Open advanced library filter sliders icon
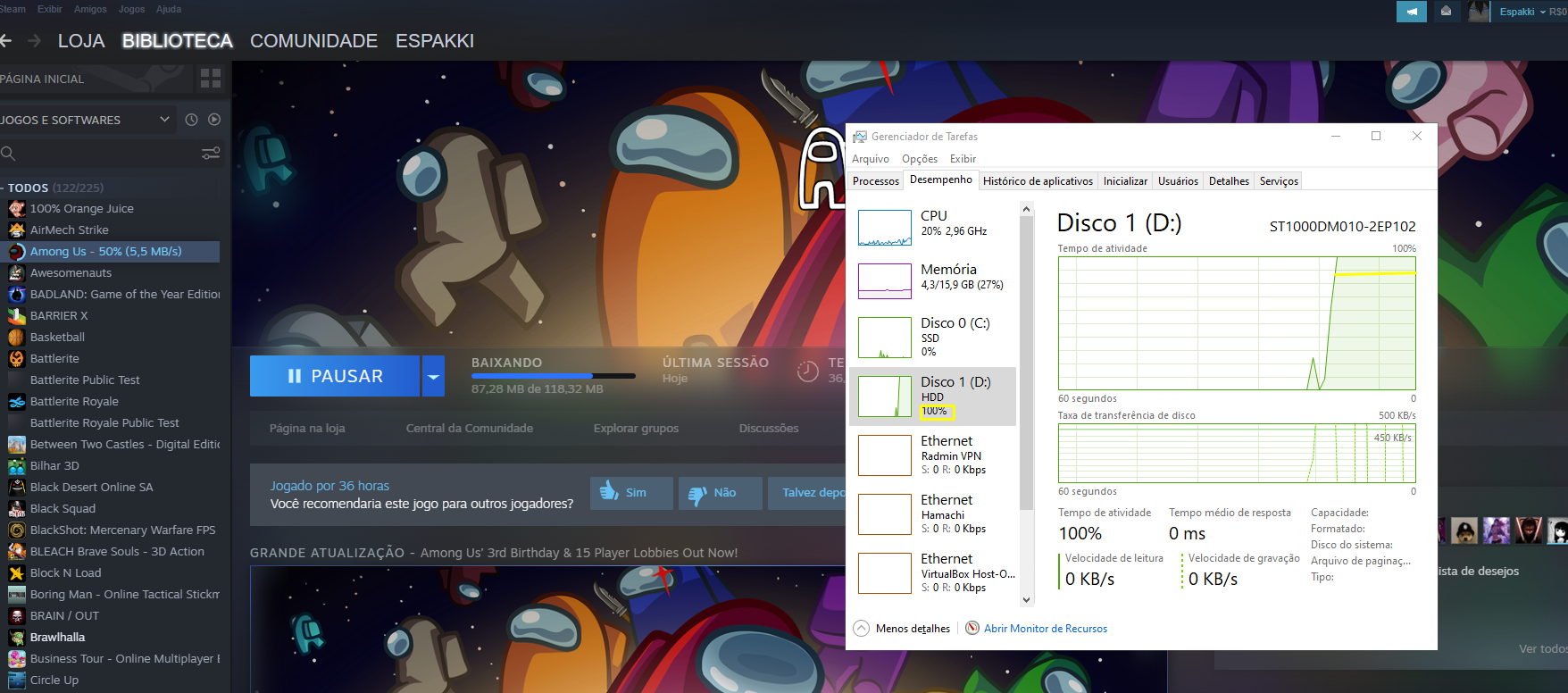This screenshot has height=693, width=1568. tap(211, 154)
